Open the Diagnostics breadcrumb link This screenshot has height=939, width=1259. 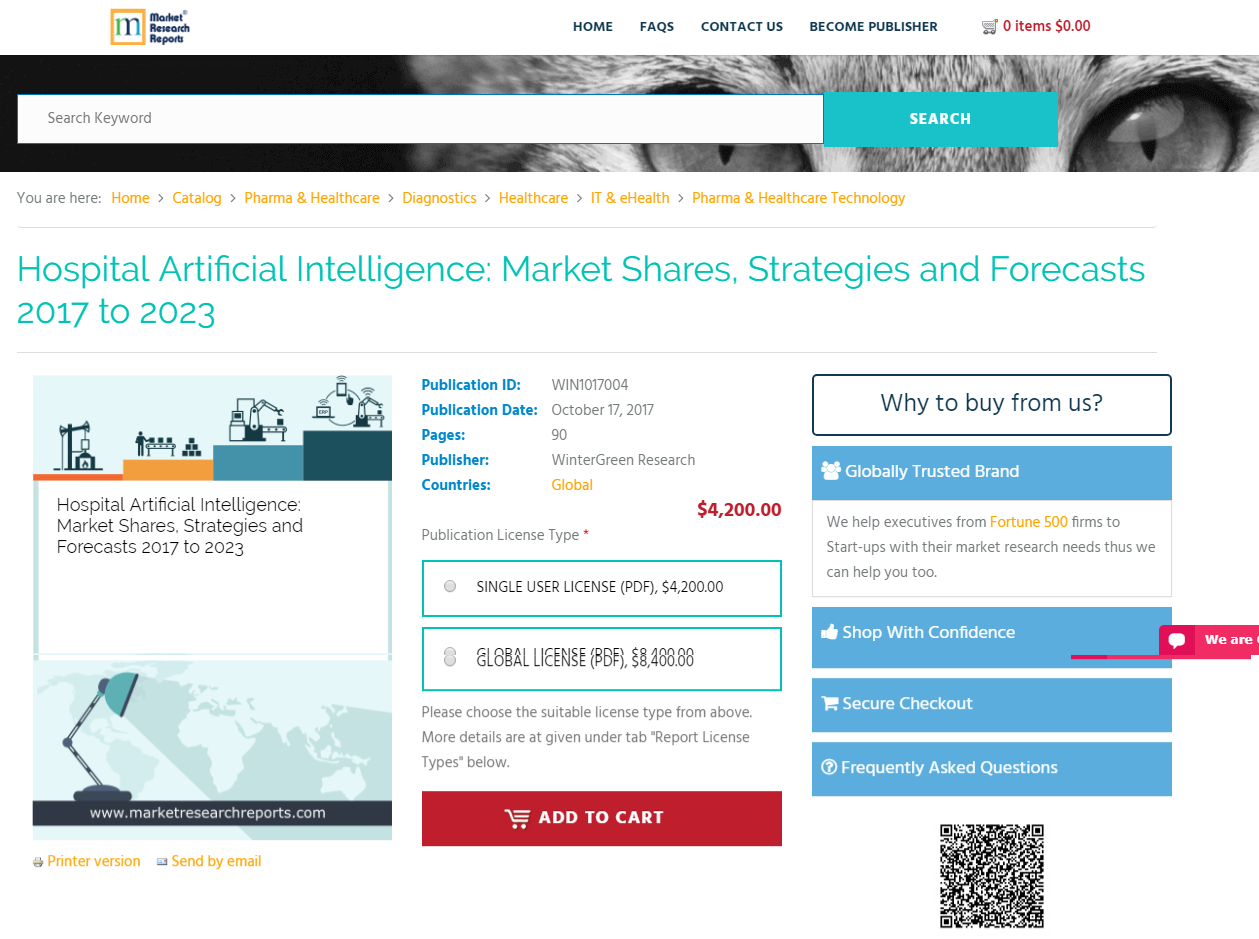(439, 198)
